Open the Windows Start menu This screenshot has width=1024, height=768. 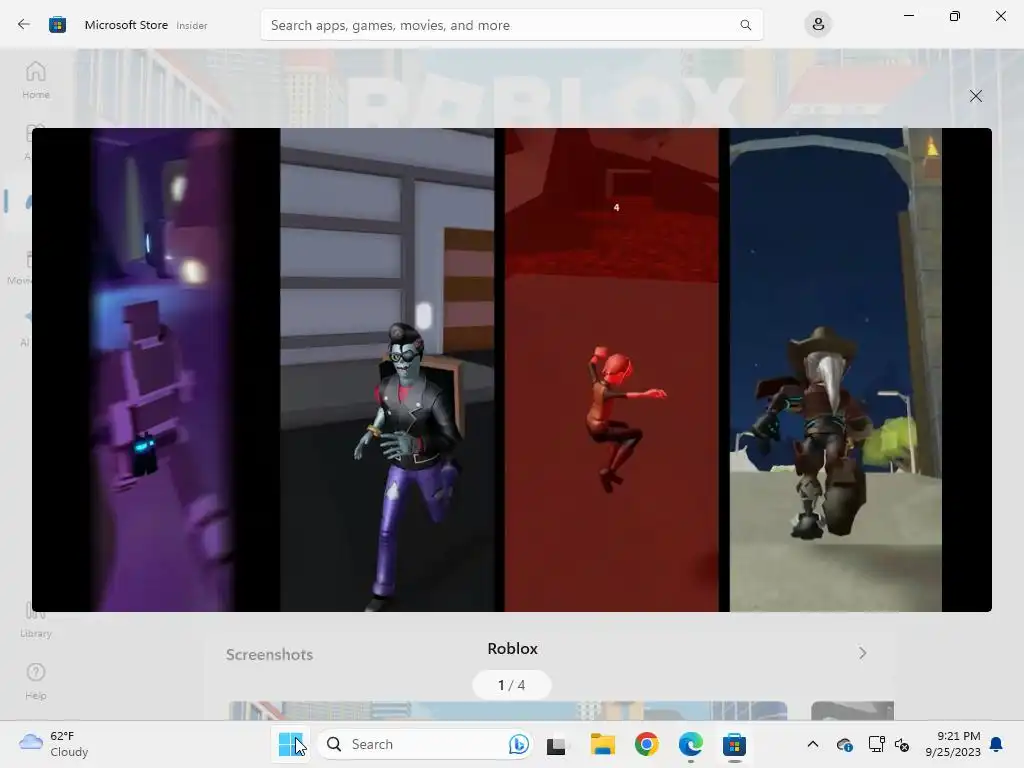(291, 744)
